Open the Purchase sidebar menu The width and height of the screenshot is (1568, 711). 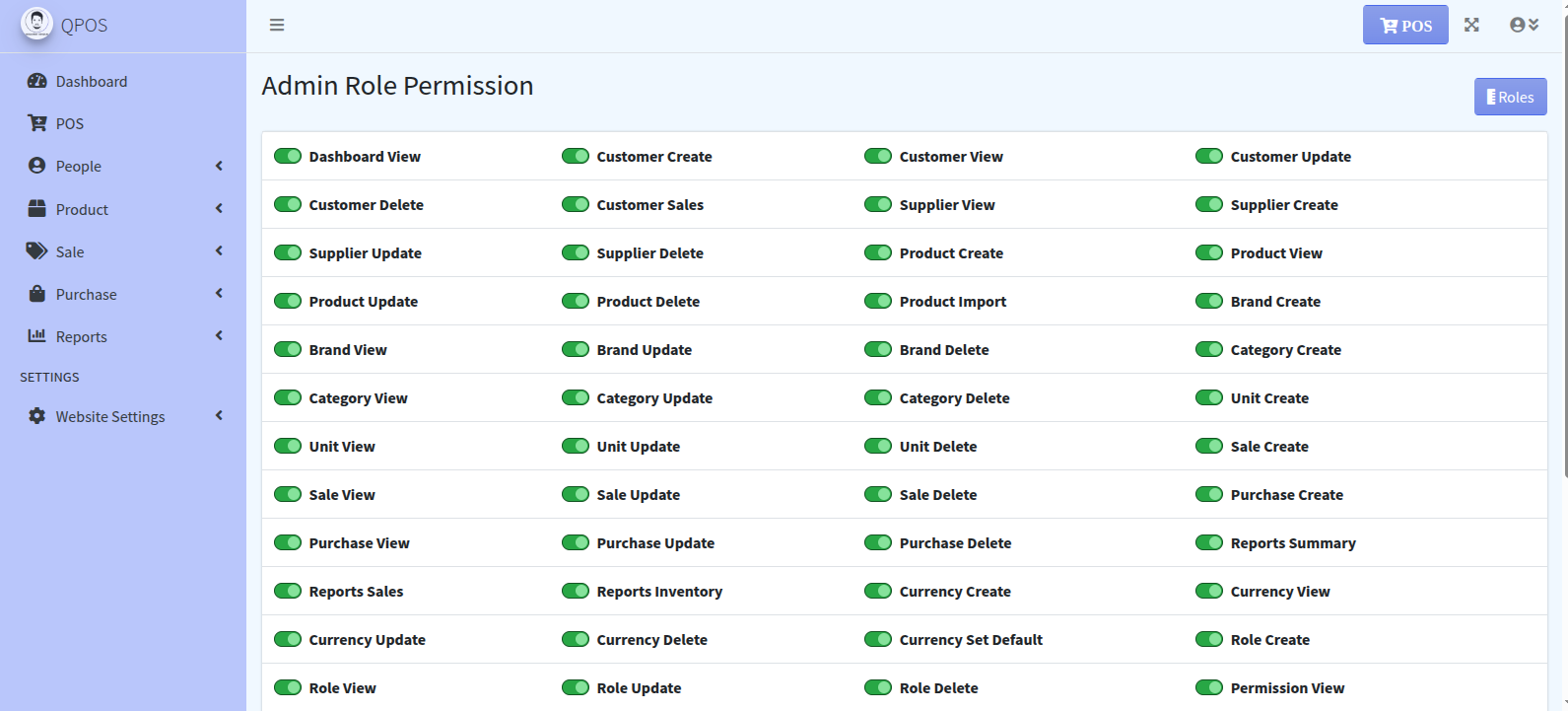click(123, 293)
